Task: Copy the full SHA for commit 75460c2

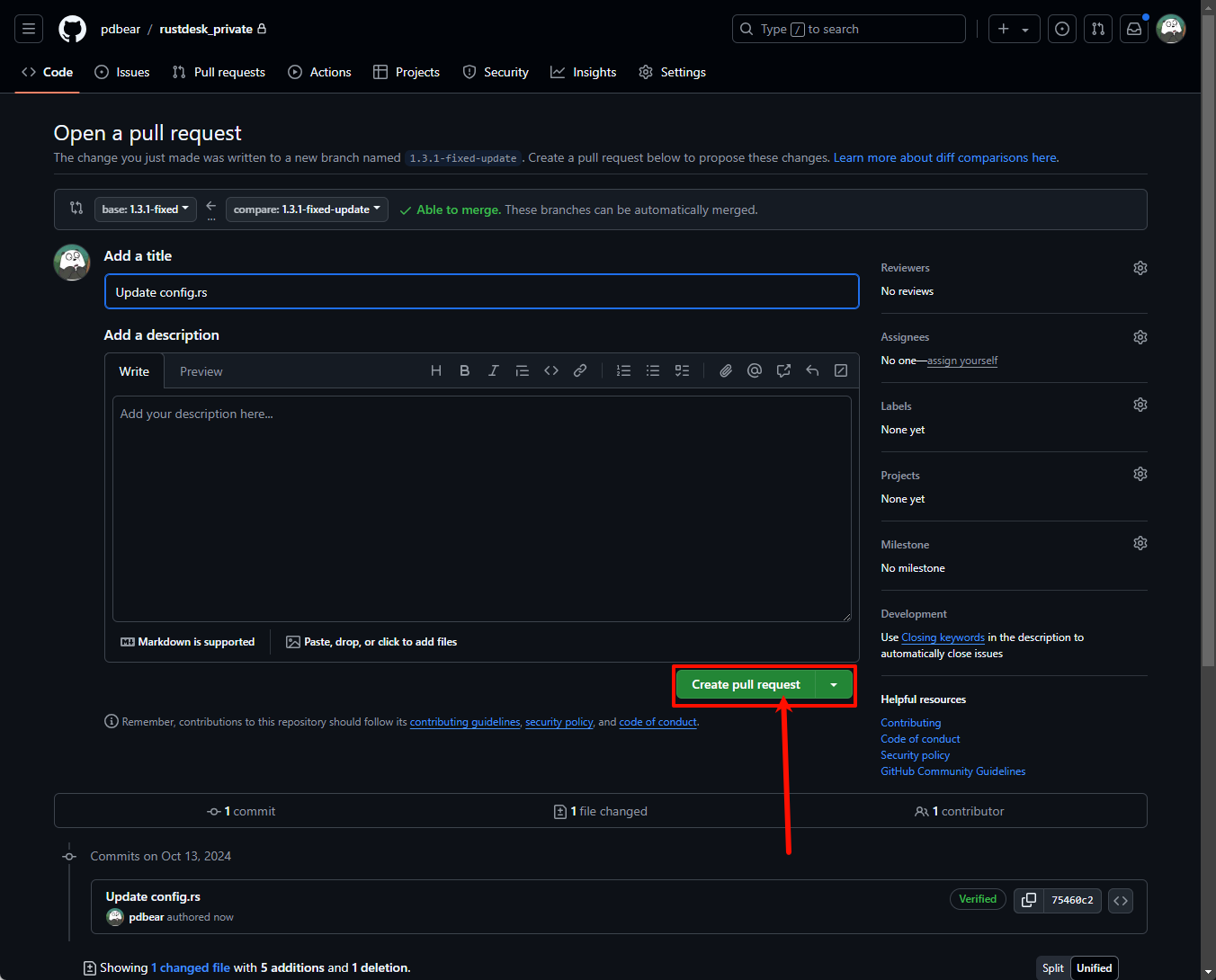Action: pyautogui.click(x=1029, y=900)
